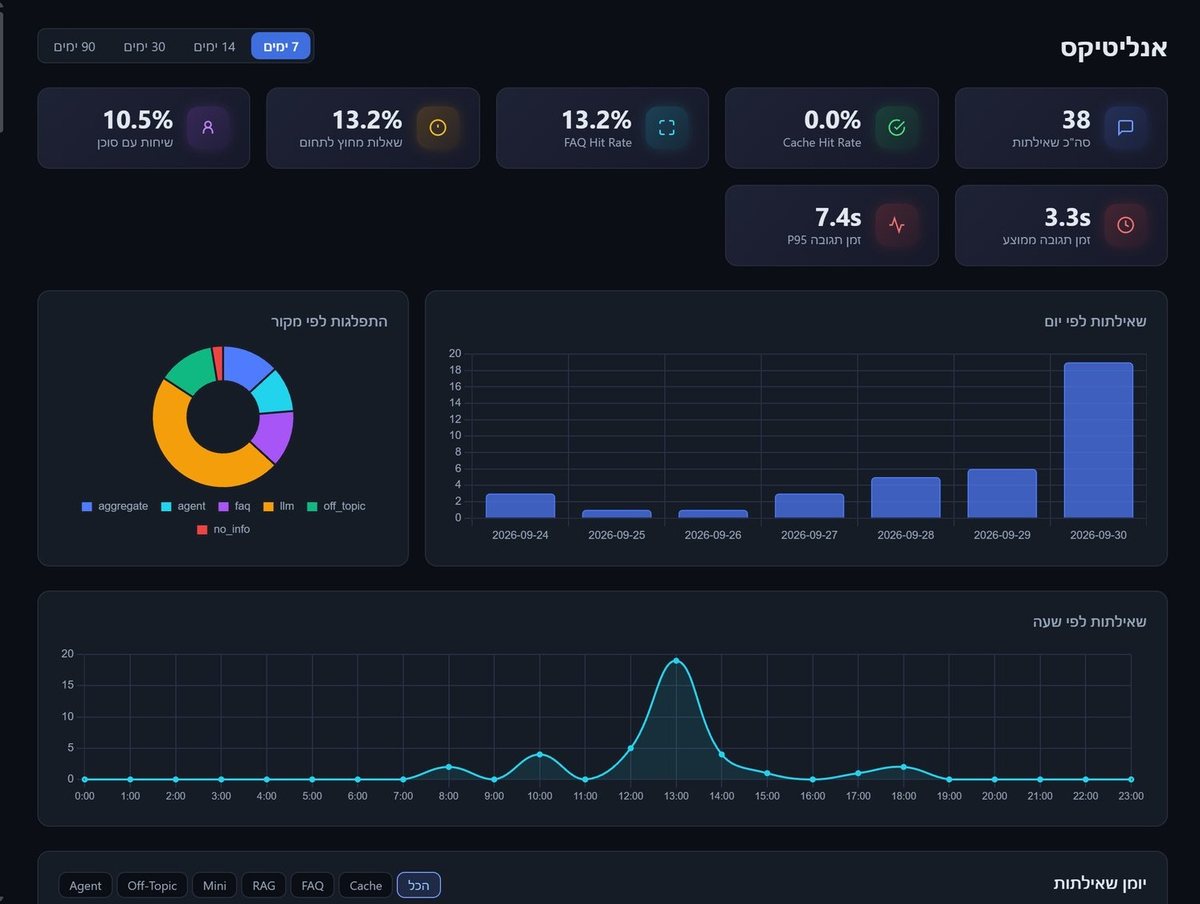Select the הכל filter chip

(419, 885)
